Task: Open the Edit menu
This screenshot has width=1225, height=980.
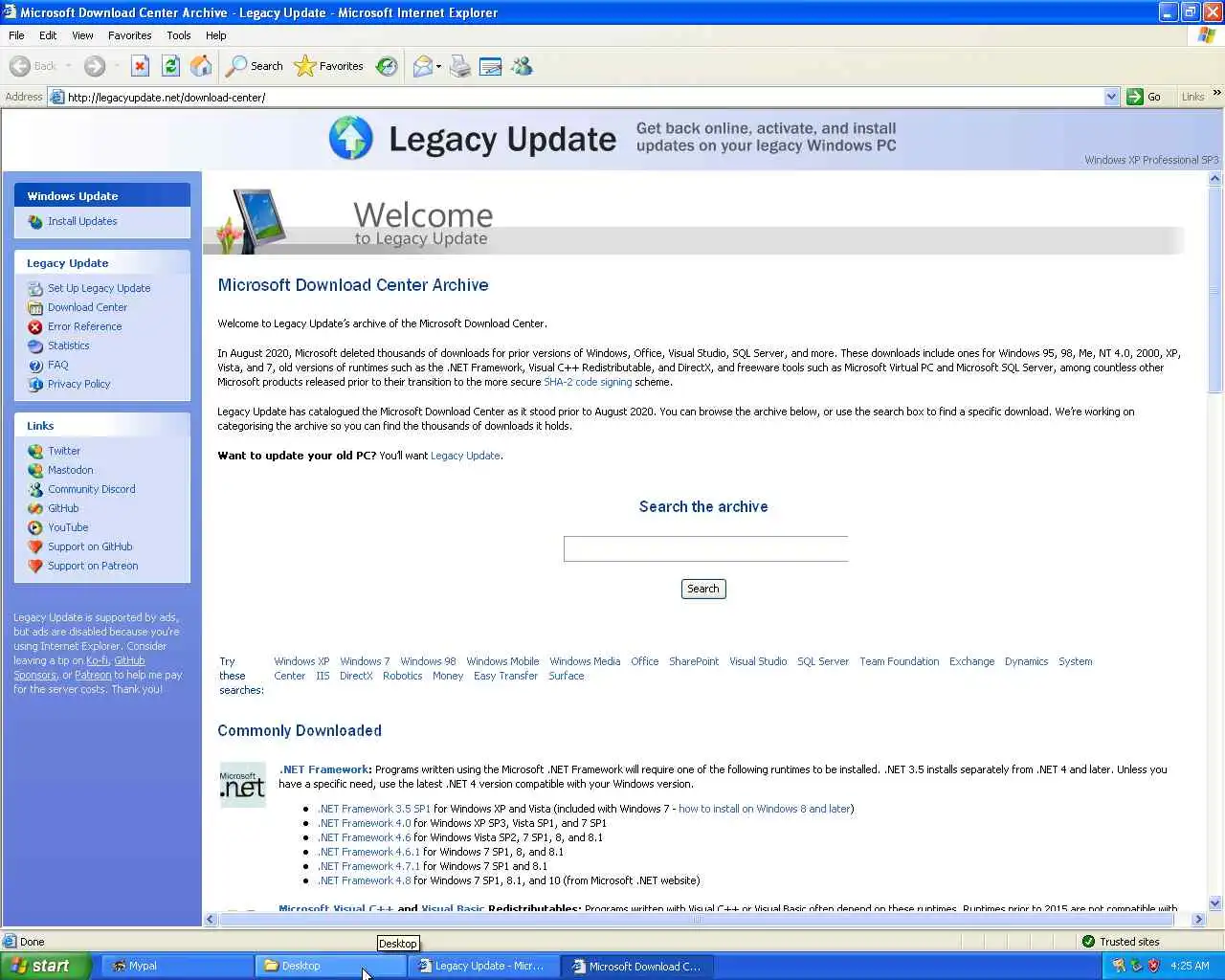Action: [48, 35]
